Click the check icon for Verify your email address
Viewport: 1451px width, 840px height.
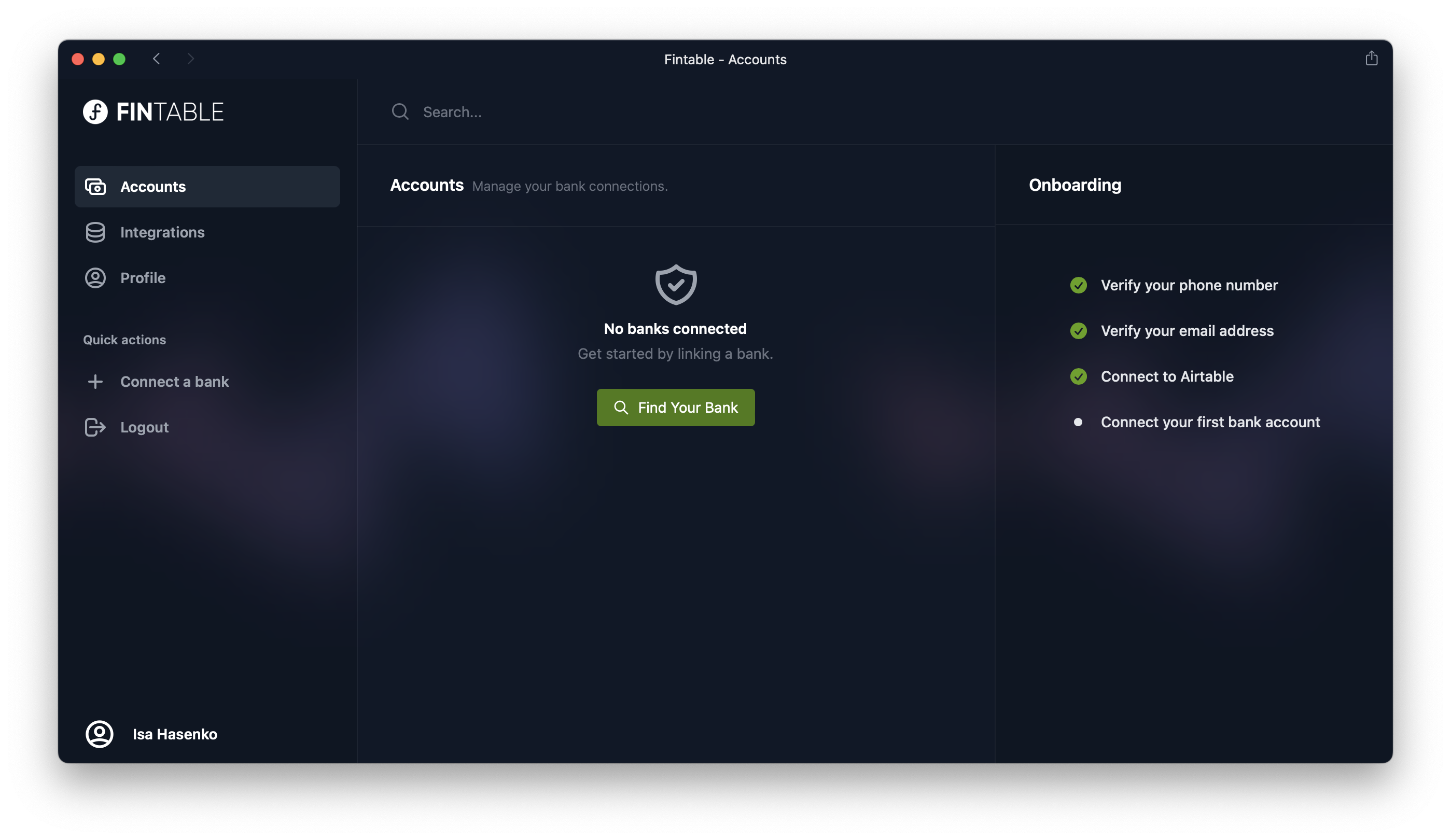click(x=1079, y=330)
